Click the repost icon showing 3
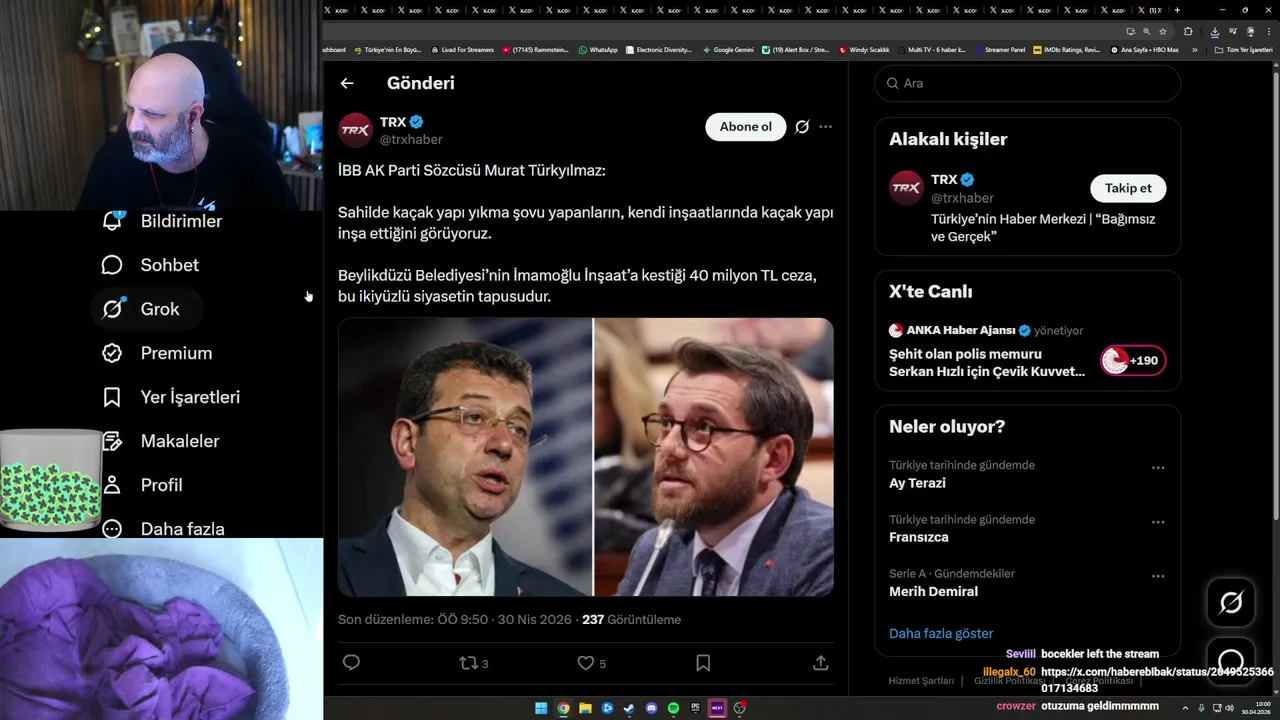The image size is (1280, 720). (473, 663)
